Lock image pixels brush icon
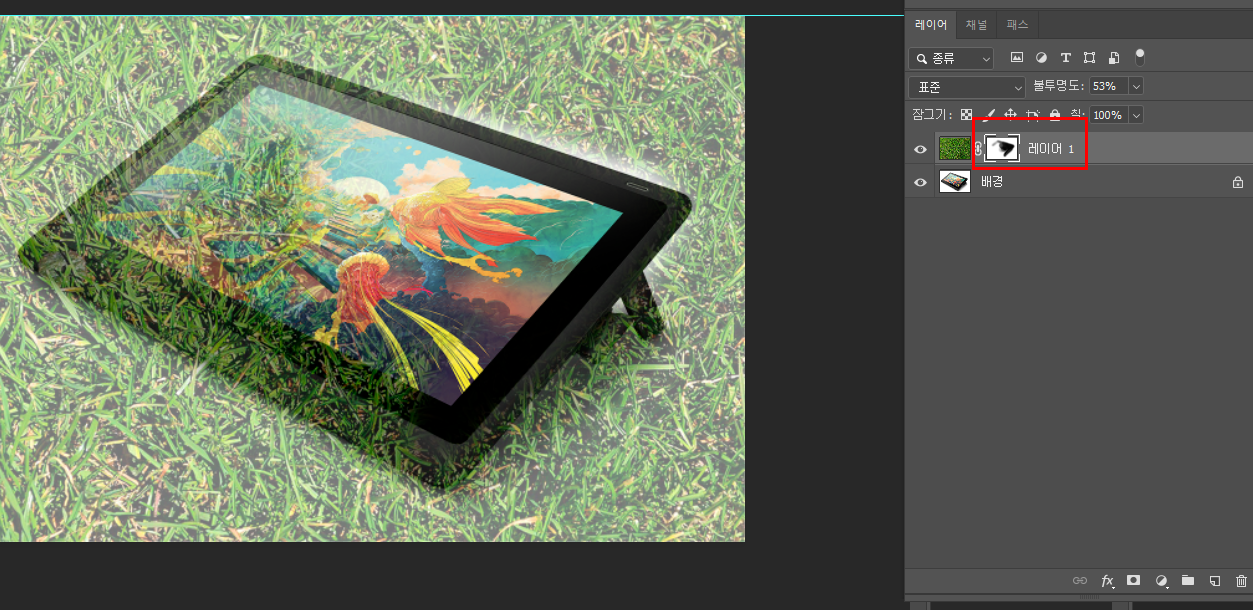Image resolution: width=1253 pixels, height=610 pixels. (x=988, y=115)
